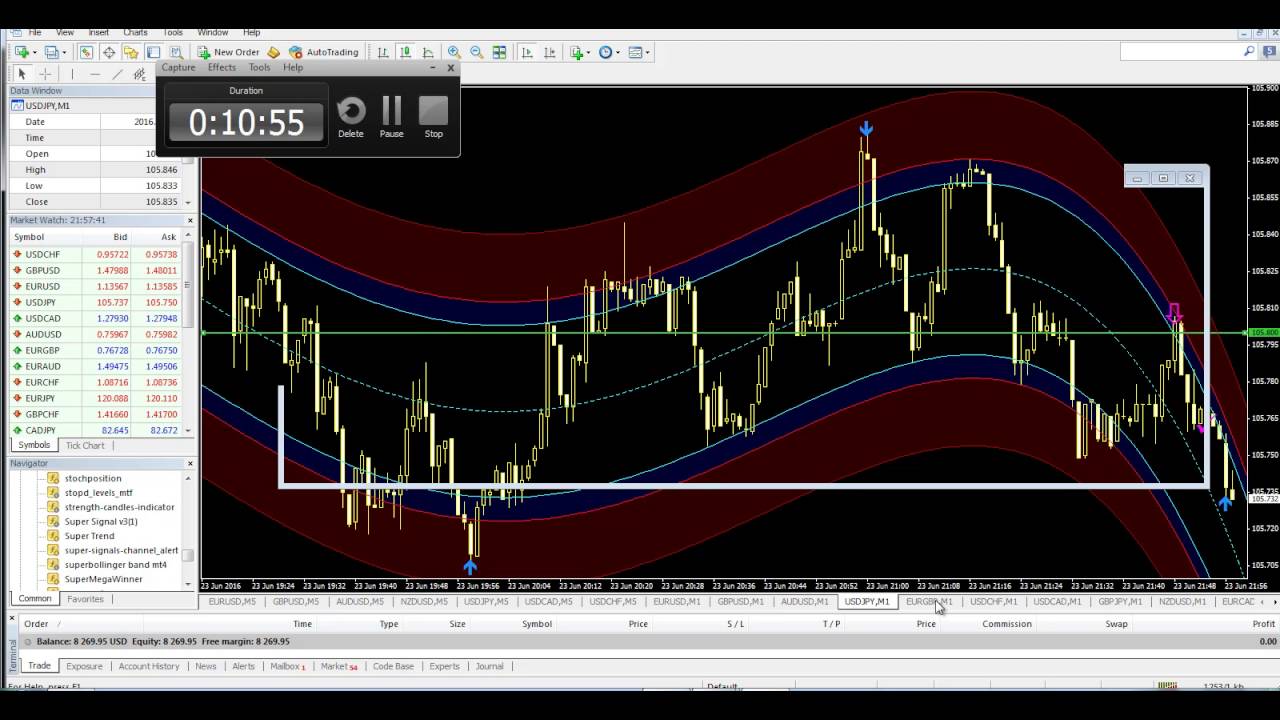
Task: Open the Indicators dropdown arrow
Action: tap(589, 52)
